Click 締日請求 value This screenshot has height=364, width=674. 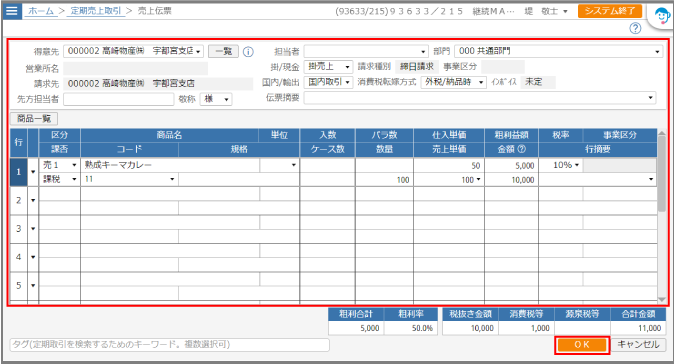coord(417,67)
